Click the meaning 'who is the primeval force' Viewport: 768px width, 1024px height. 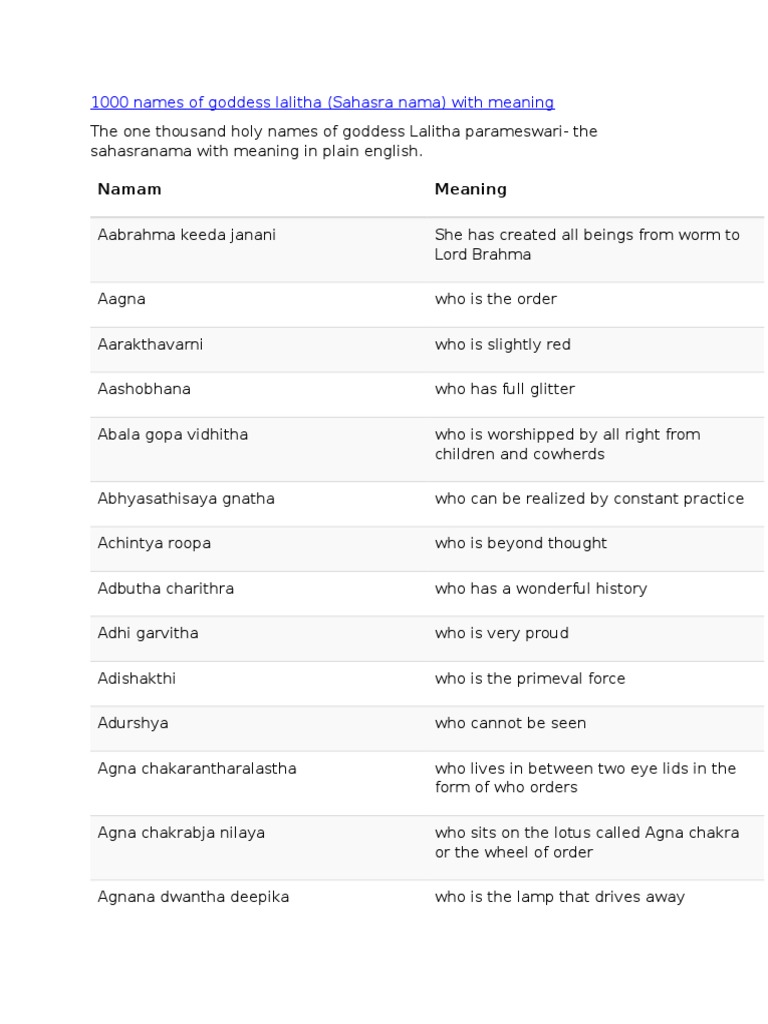tap(530, 679)
